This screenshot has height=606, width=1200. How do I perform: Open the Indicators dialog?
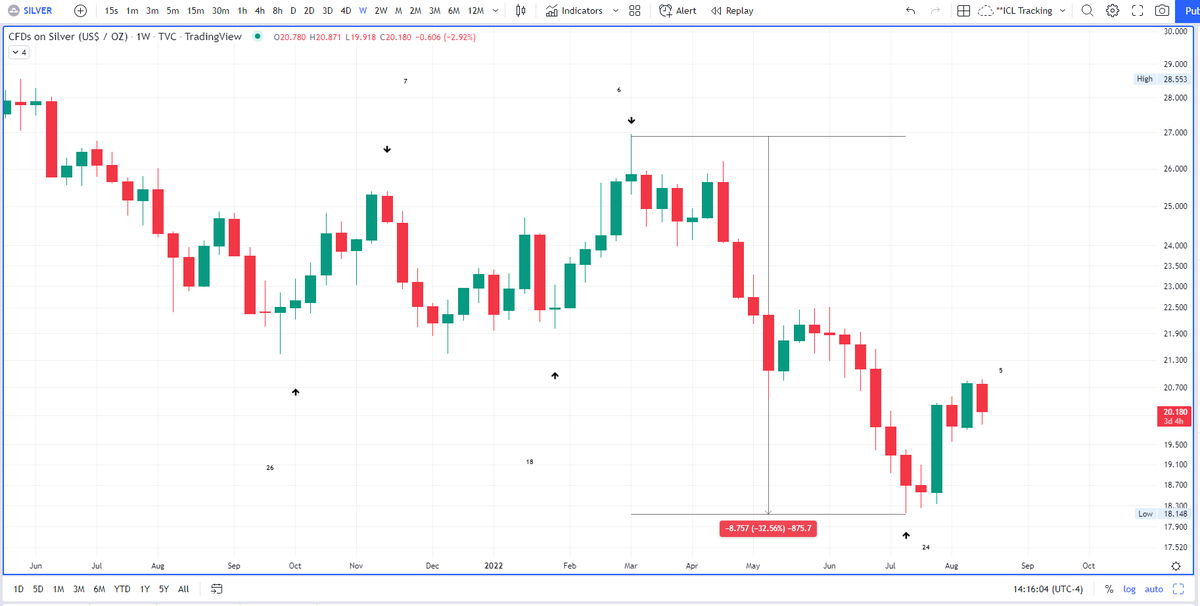[575, 10]
